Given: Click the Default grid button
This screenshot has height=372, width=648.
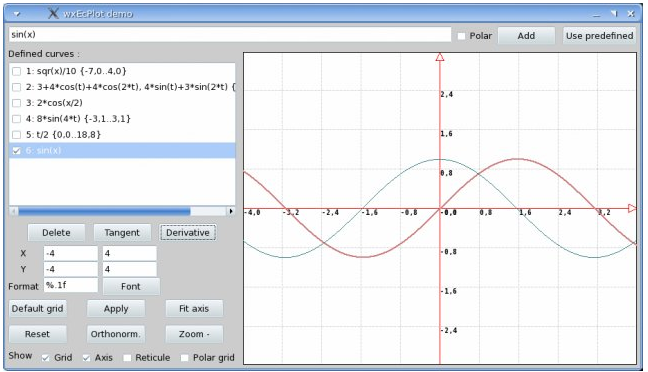Looking at the screenshot, I should point(38,309).
